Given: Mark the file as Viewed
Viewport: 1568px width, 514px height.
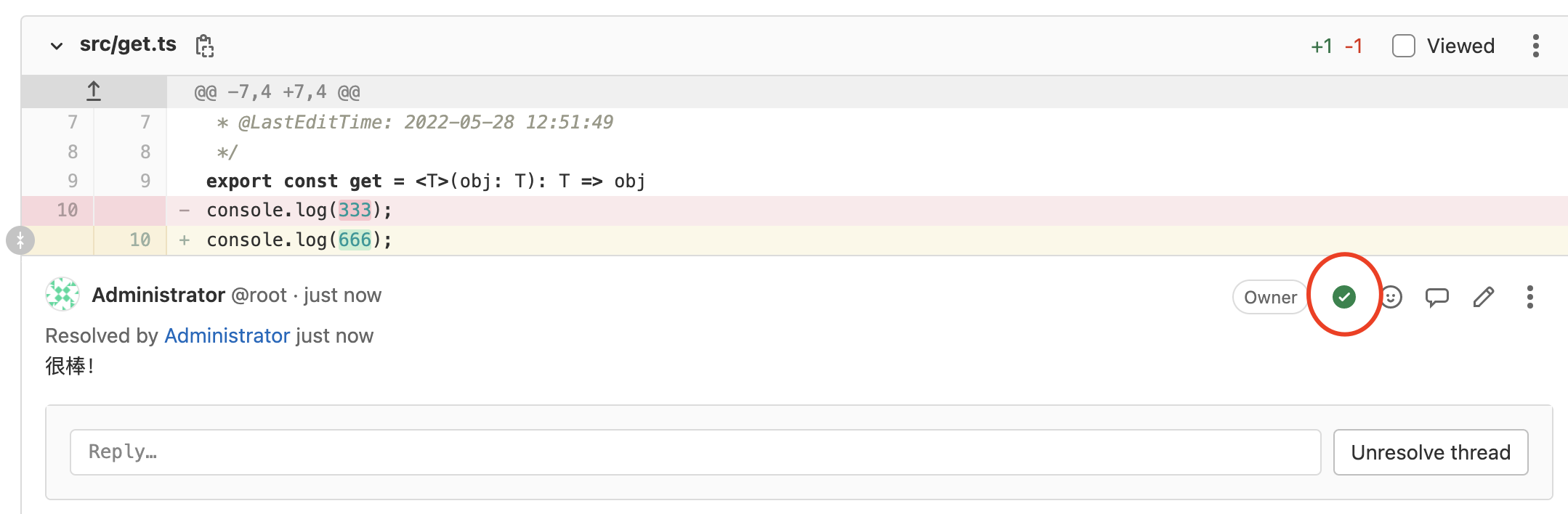Looking at the screenshot, I should (x=1403, y=46).
